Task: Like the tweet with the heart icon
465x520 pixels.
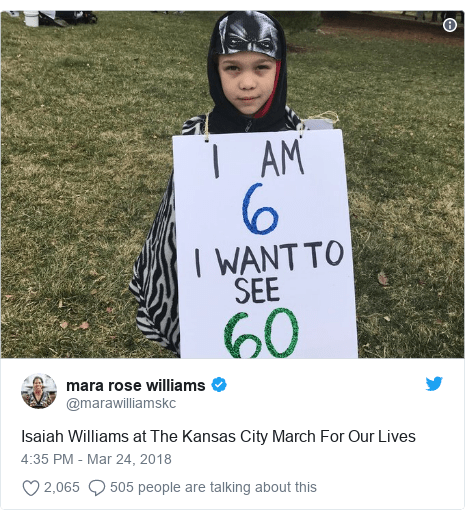Action: [x=31, y=488]
